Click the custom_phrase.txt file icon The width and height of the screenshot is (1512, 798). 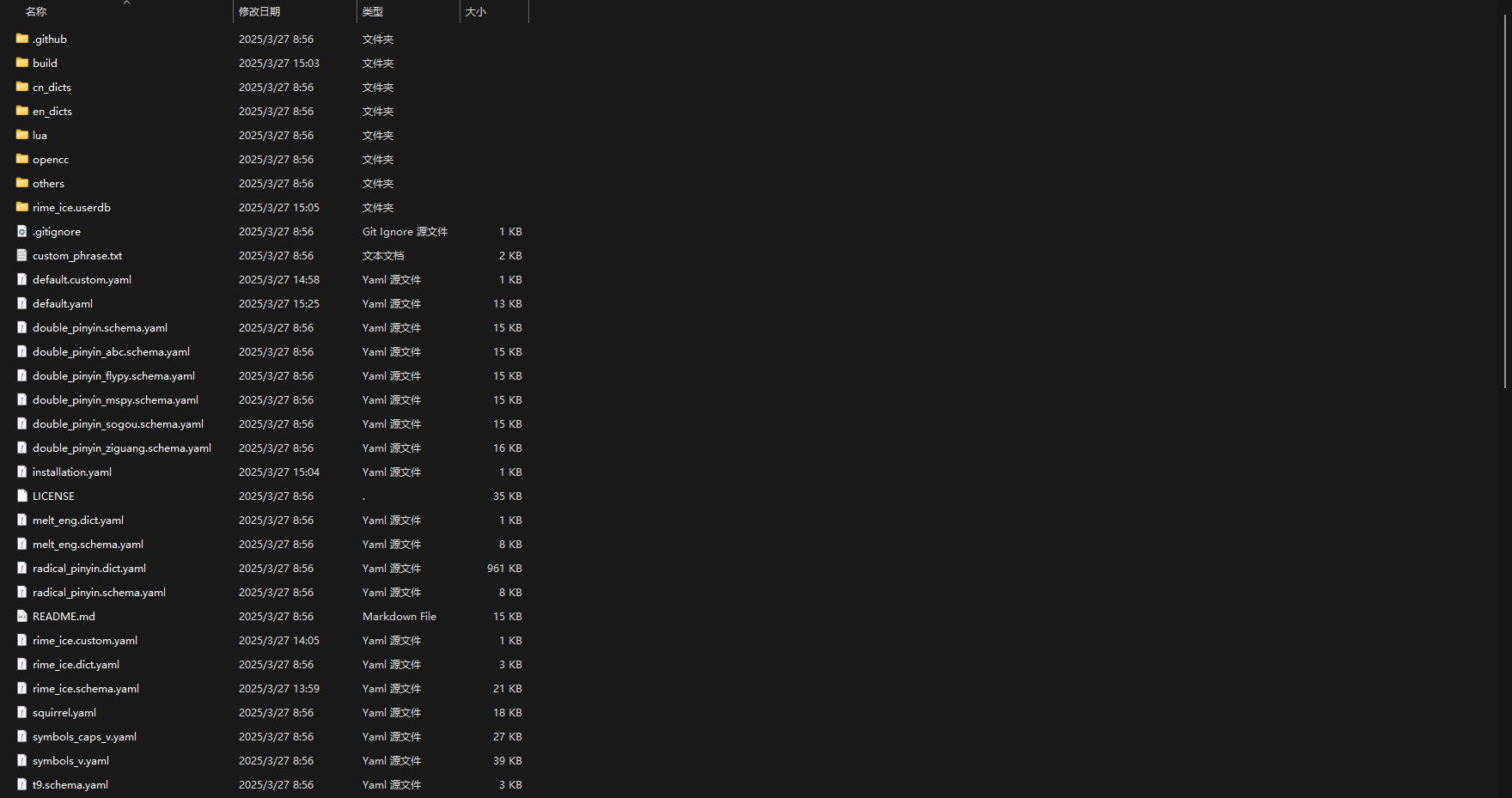[22, 255]
